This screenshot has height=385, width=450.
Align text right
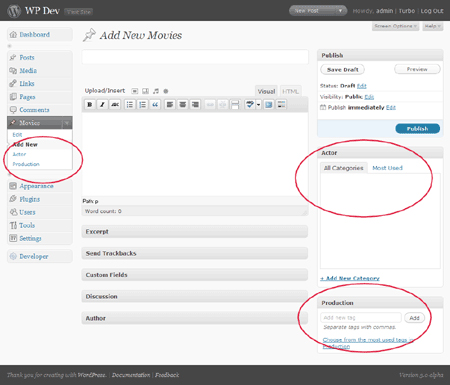[195, 105]
